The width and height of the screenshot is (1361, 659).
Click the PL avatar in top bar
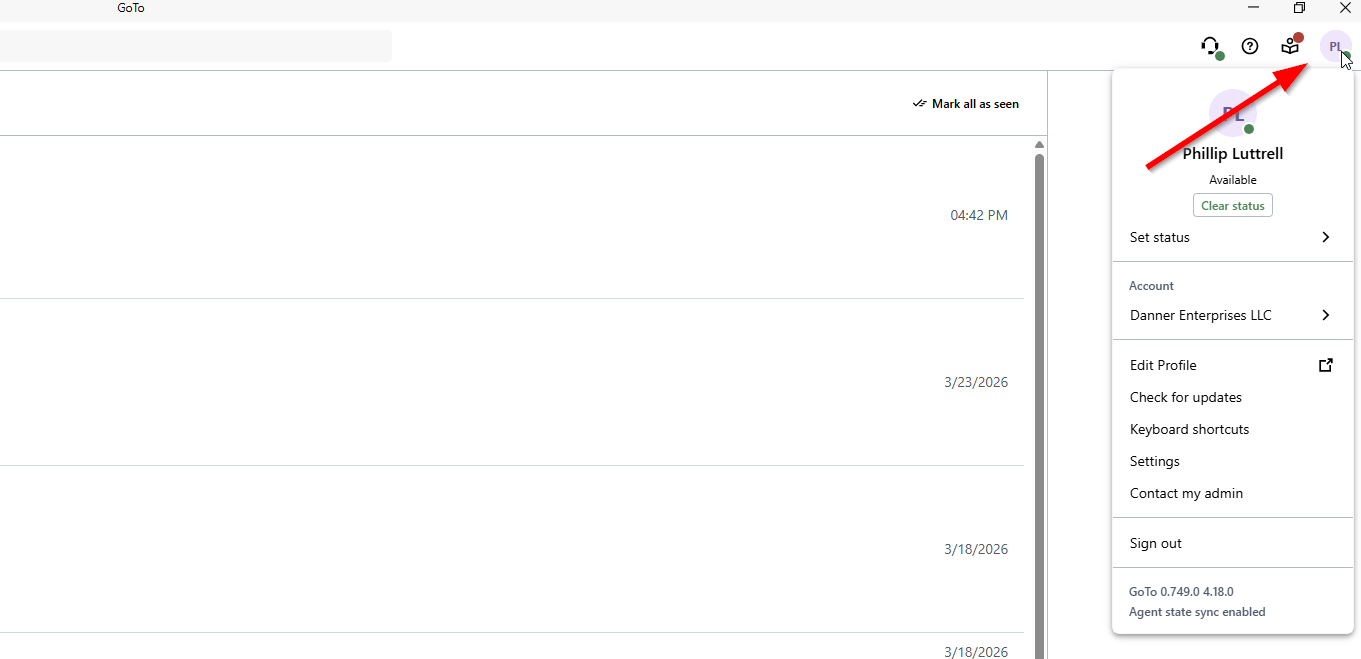coord(1334,46)
